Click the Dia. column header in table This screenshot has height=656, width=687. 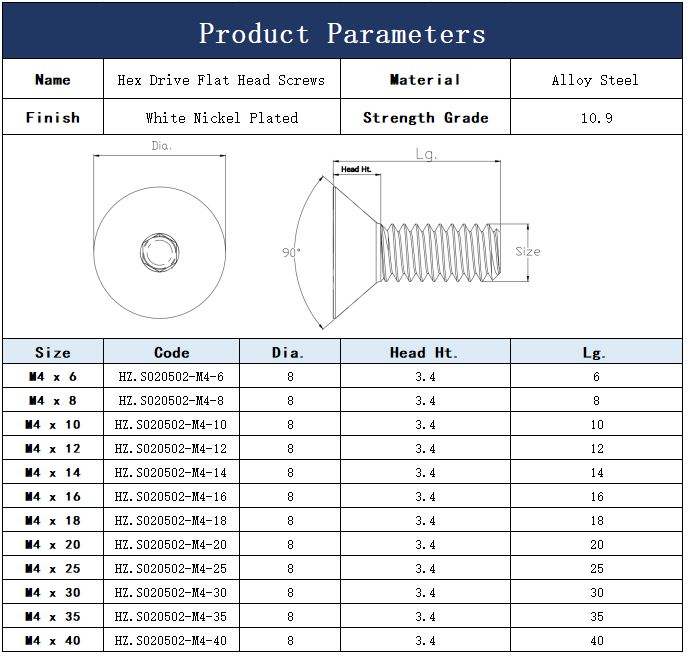coord(289,352)
